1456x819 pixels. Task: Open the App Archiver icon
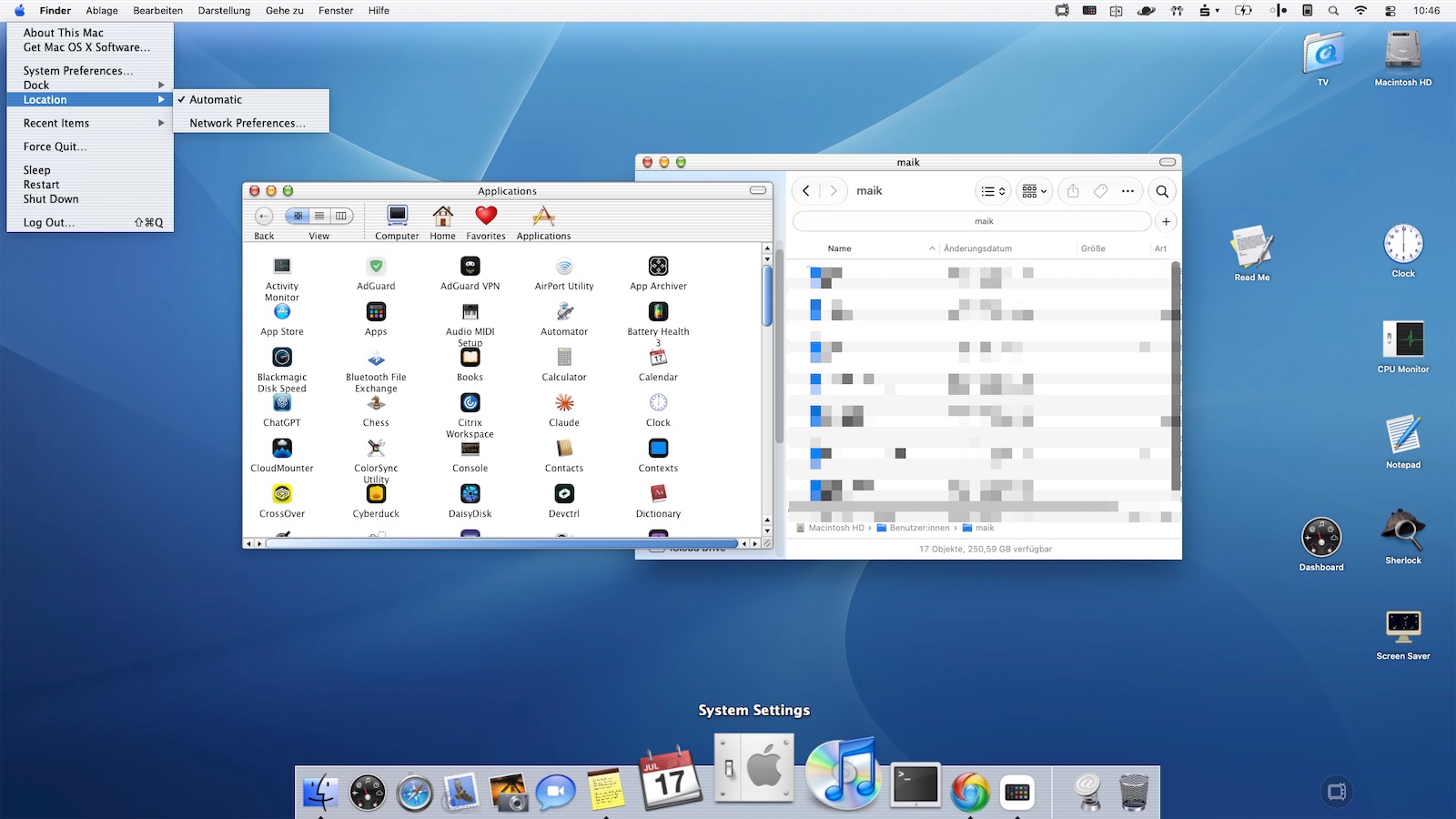tap(658, 267)
